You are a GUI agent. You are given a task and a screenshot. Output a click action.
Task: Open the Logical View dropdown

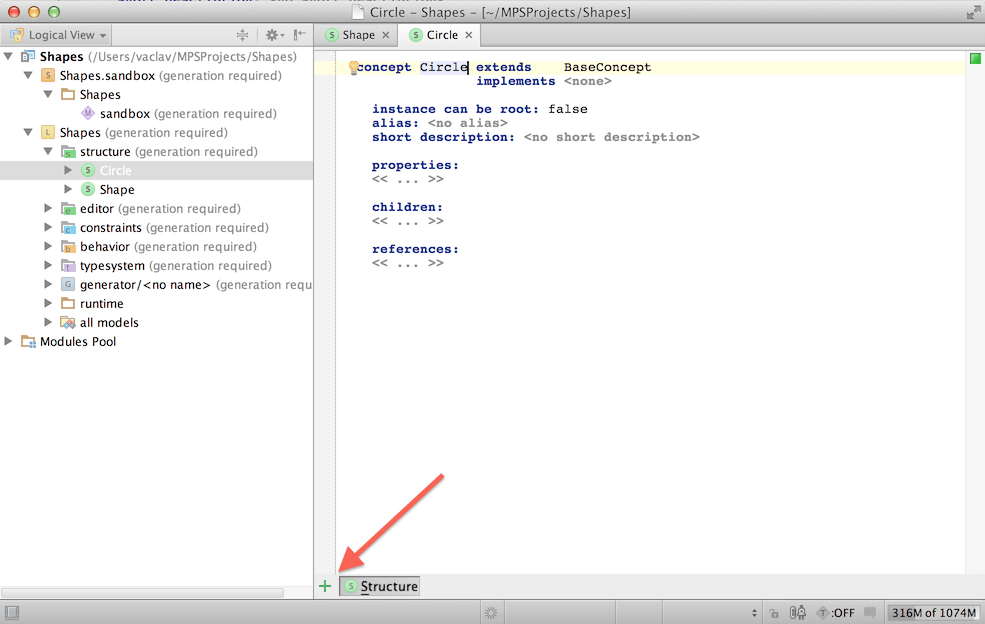pos(59,35)
